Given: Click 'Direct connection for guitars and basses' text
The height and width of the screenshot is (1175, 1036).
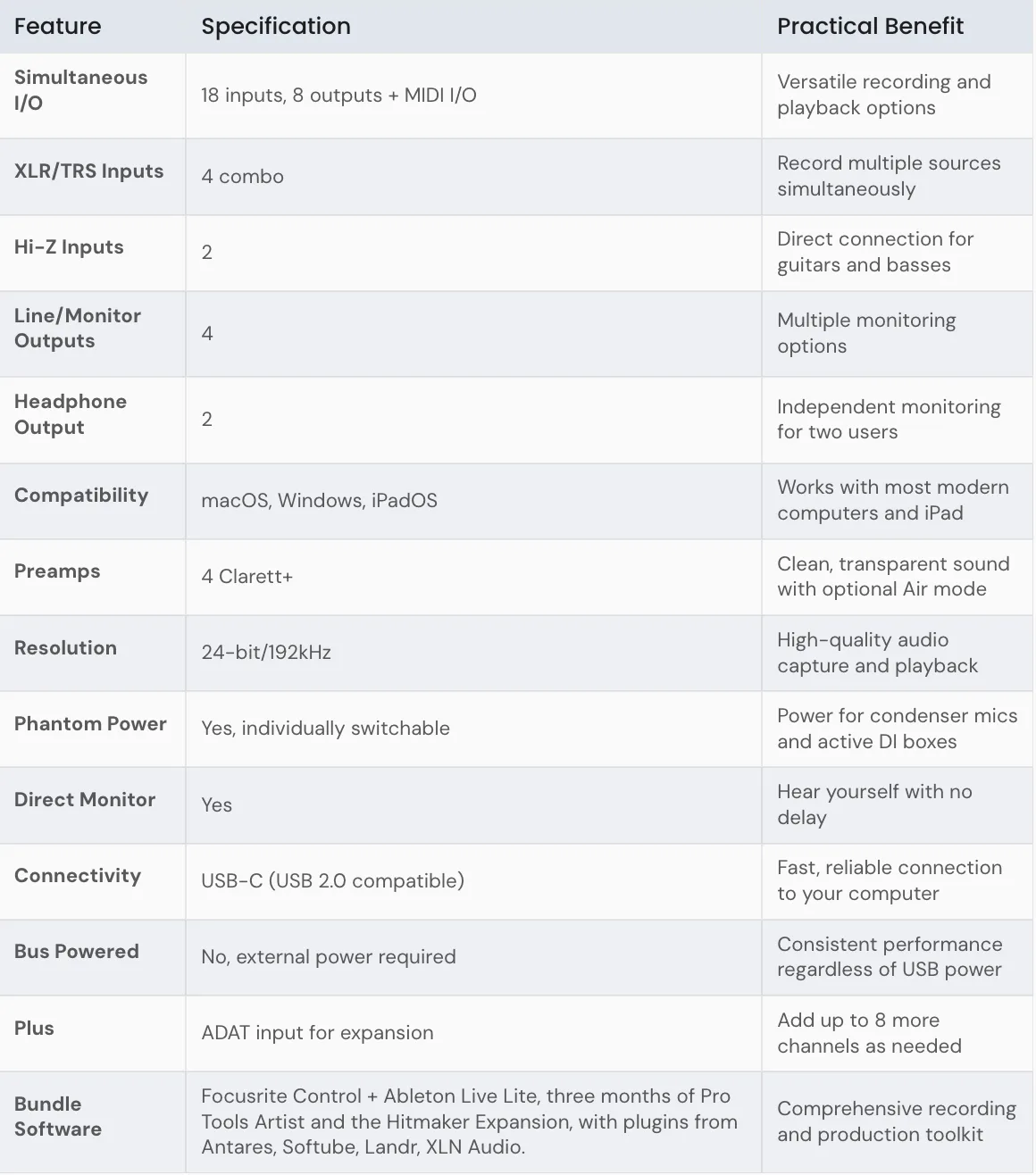Looking at the screenshot, I should pos(874,252).
